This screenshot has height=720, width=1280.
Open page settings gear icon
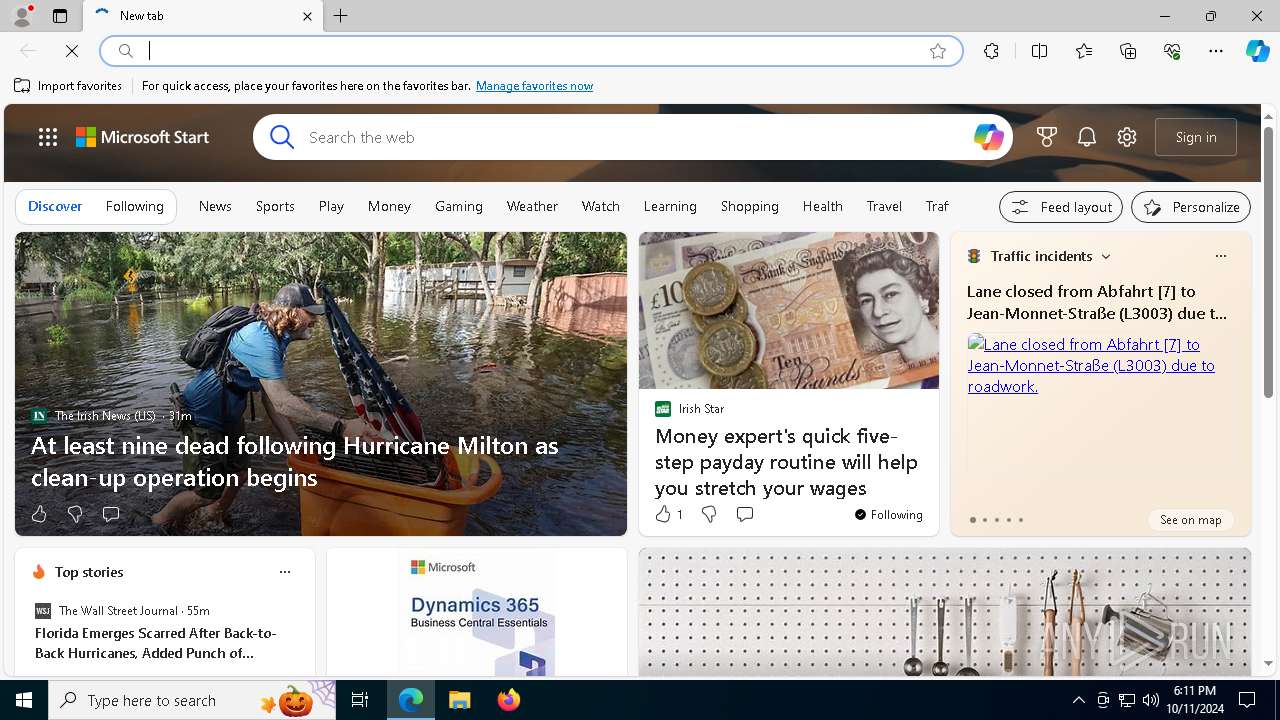1127,137
